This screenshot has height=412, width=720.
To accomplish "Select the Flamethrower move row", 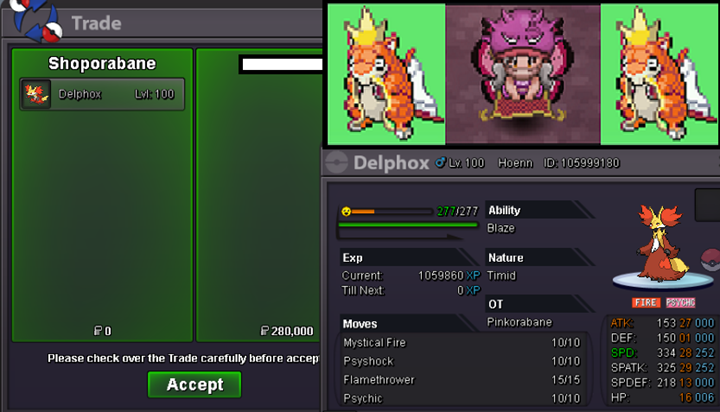I will tap(462, 380).
